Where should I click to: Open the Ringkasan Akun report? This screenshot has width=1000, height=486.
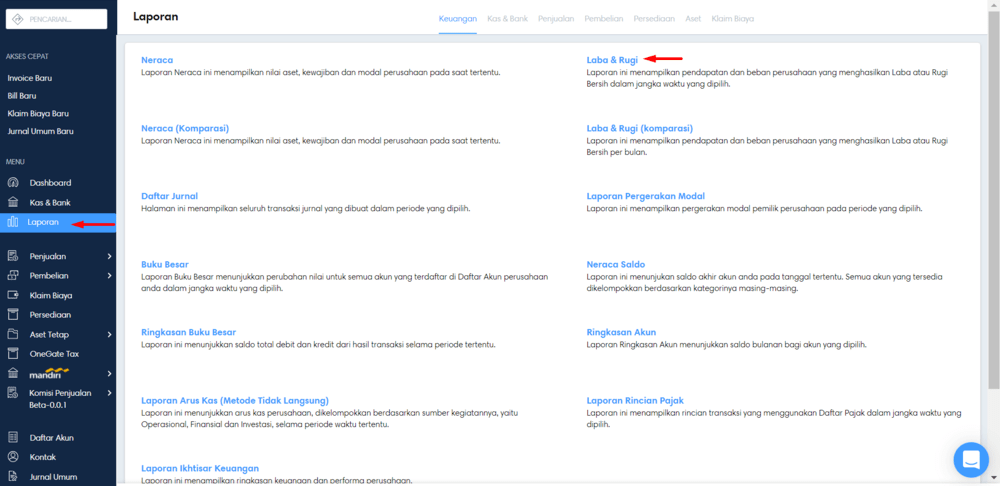point(621,332)
